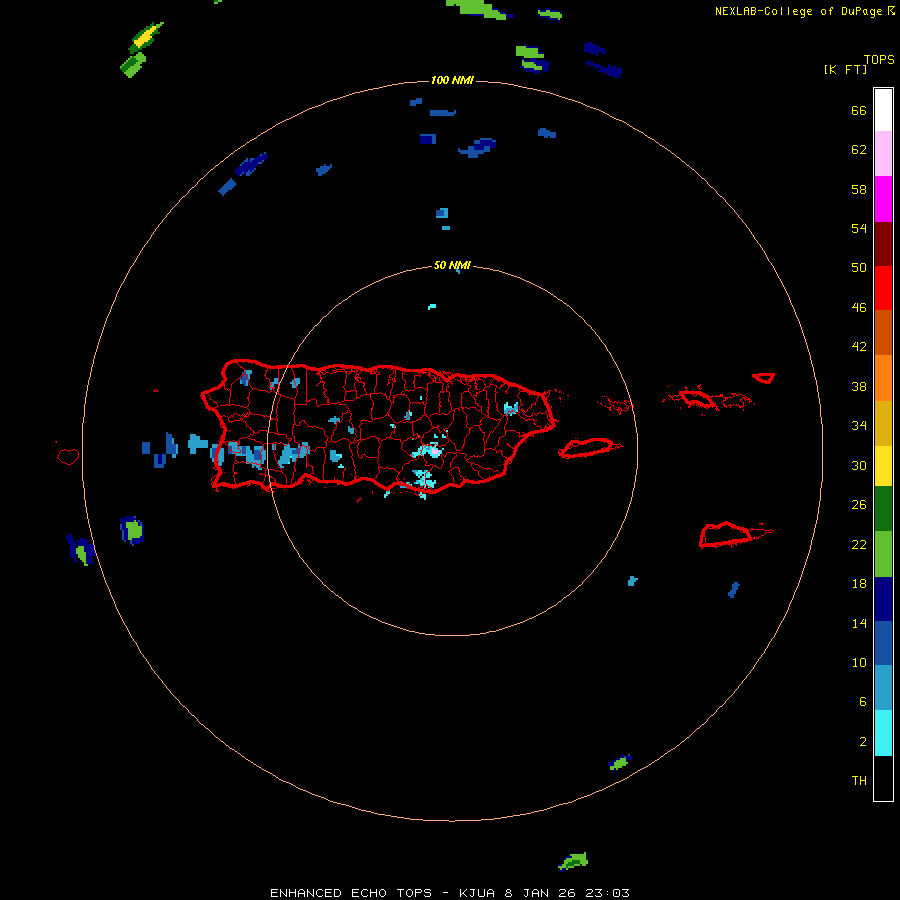Pick the dark orange legend swatch

883,332
